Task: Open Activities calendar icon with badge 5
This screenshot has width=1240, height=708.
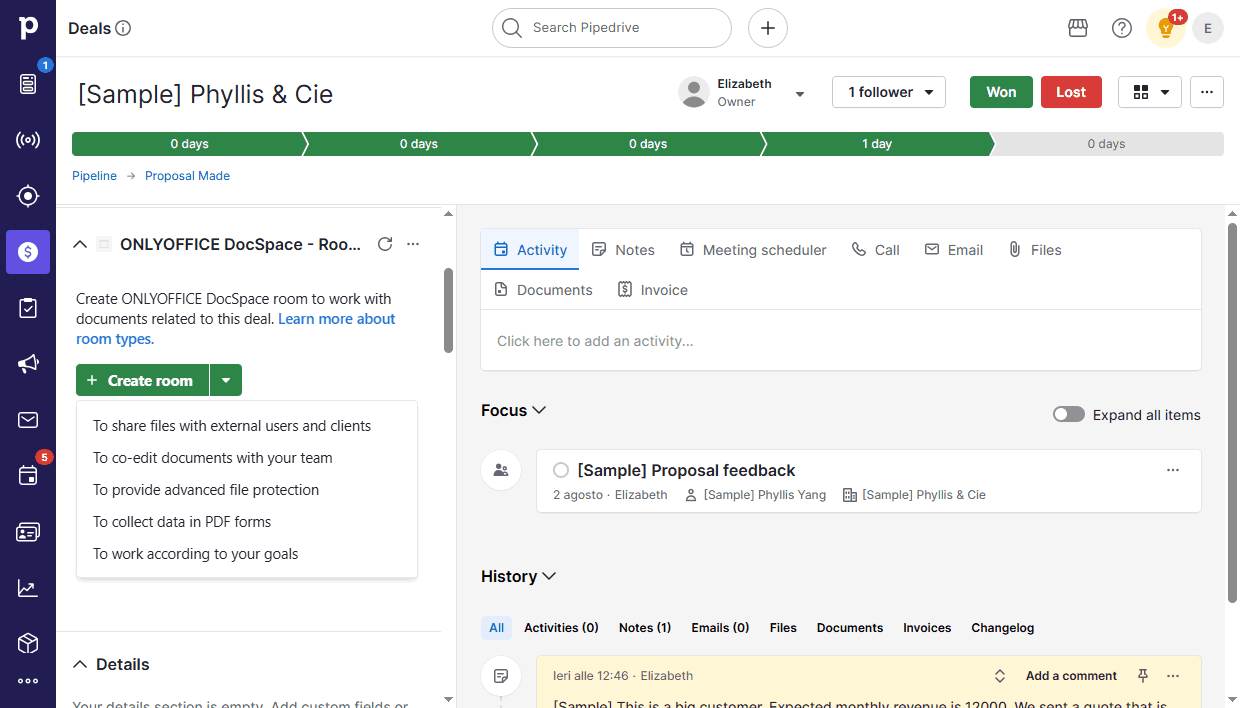Action: point(28,476)
